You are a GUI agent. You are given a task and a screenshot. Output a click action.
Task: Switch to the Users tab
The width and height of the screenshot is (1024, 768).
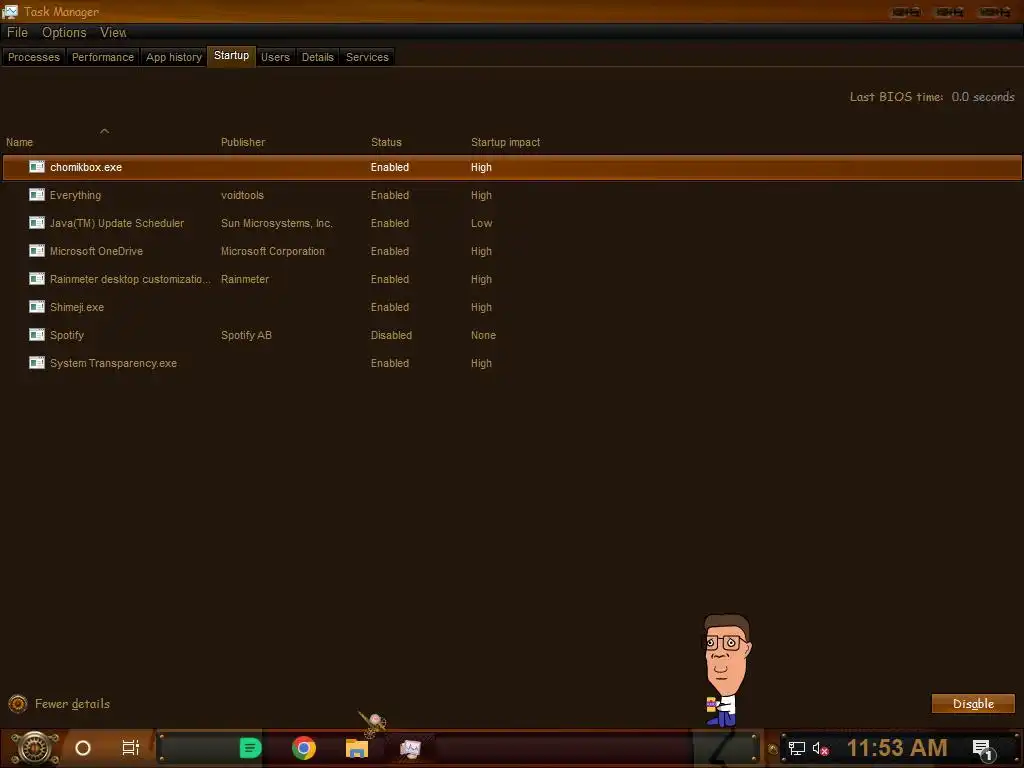[x=275, y=57]
